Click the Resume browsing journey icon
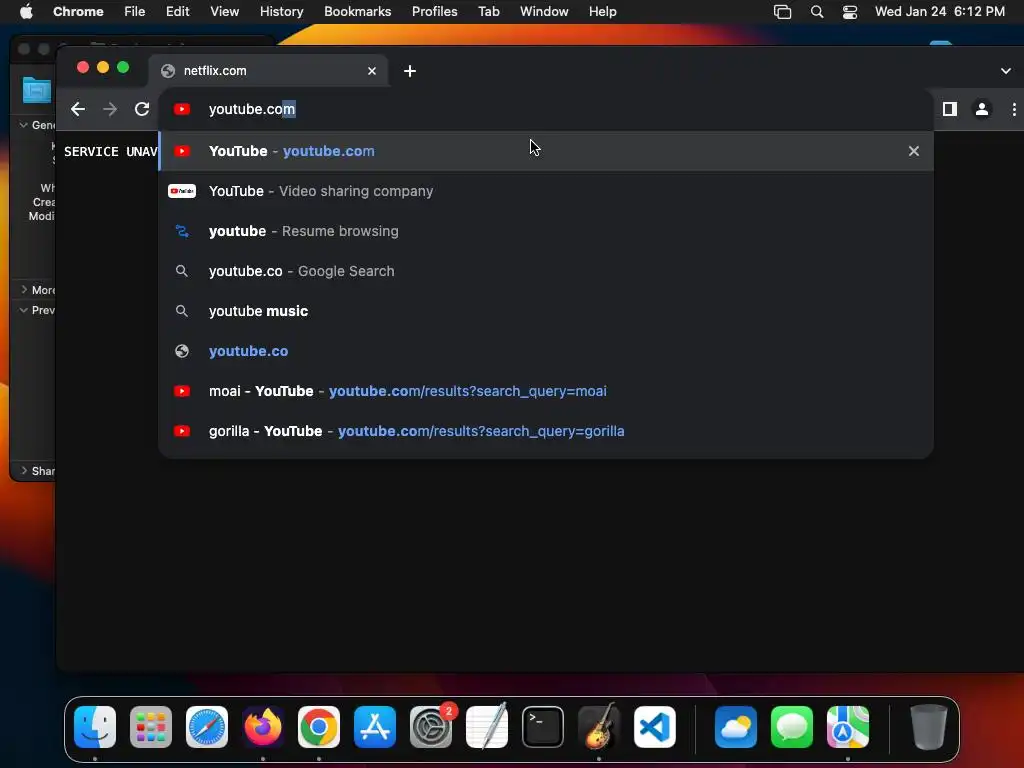Image resolution: width=1024 pixels, height=768 pixels. pos(182,231)
